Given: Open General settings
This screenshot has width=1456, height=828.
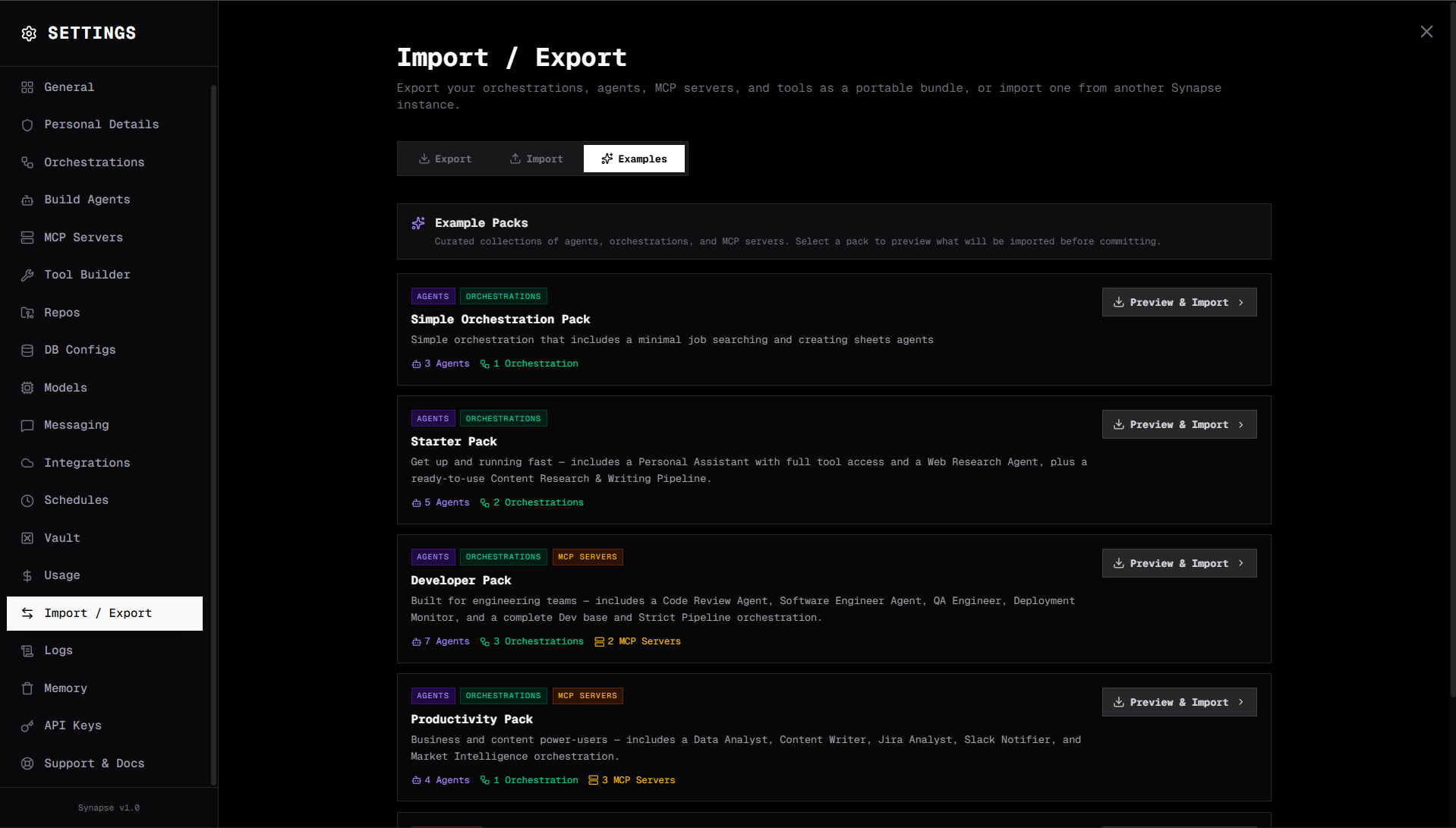Looking at the screenshot, I should (105, 87).
